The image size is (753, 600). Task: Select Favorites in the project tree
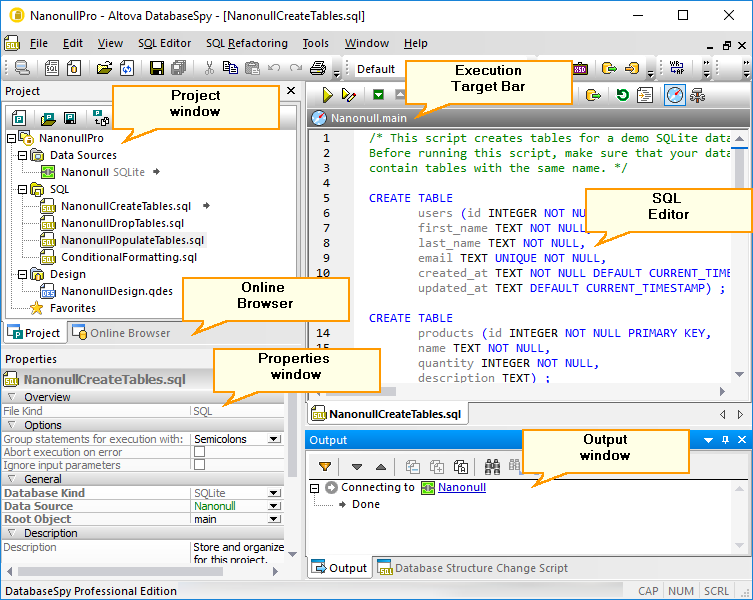73,308
